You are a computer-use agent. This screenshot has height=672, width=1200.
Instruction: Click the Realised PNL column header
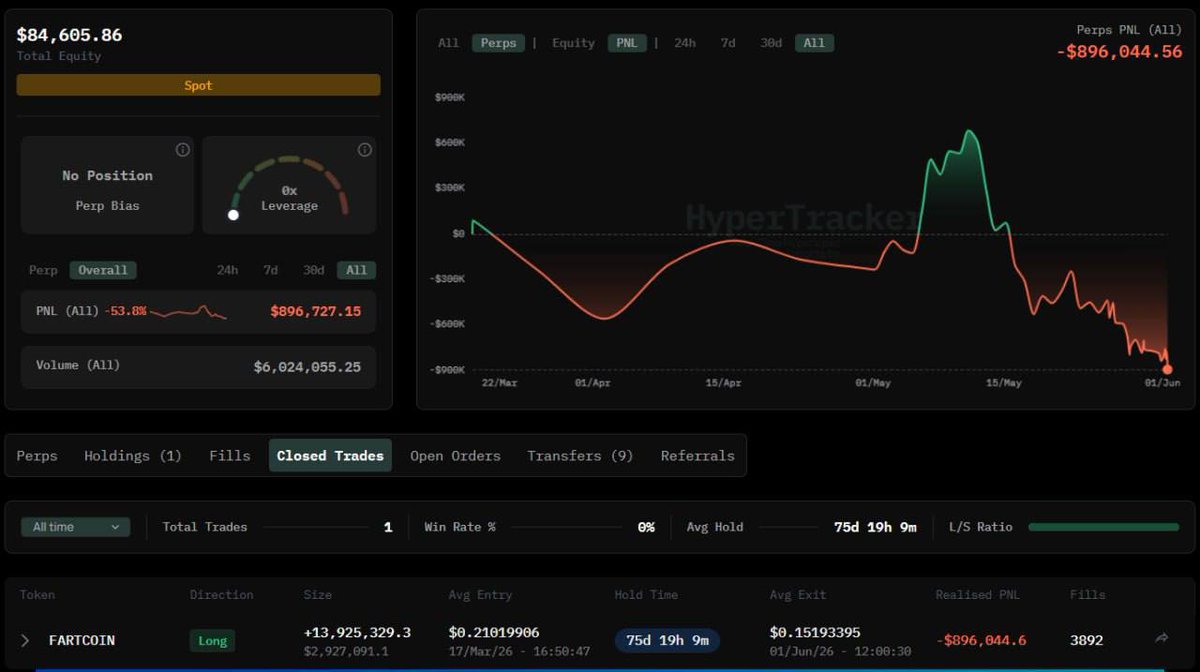[x=978, y=595]
